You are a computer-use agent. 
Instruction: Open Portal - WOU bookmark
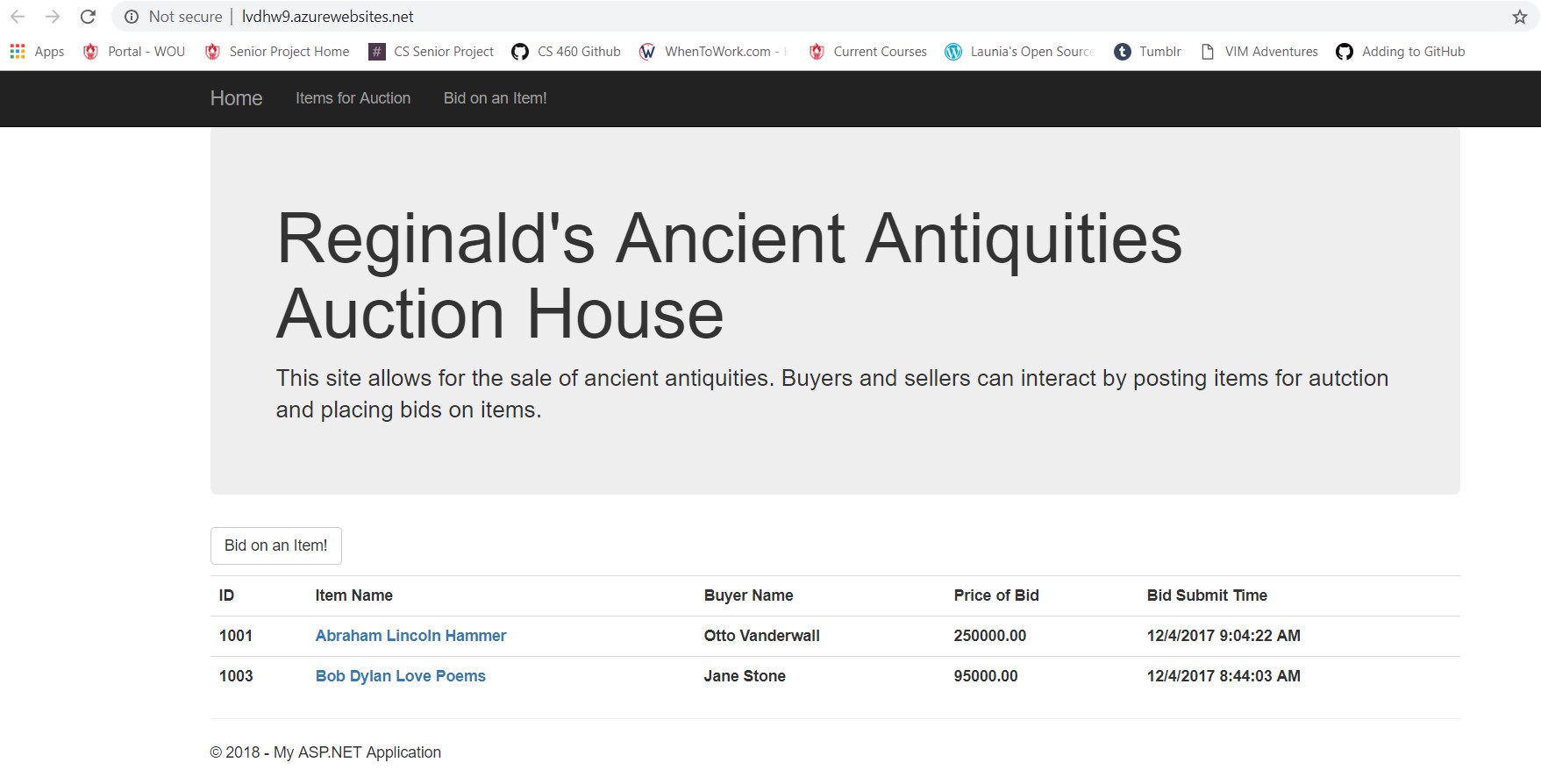pyautogui.click(x=134, y=52)
